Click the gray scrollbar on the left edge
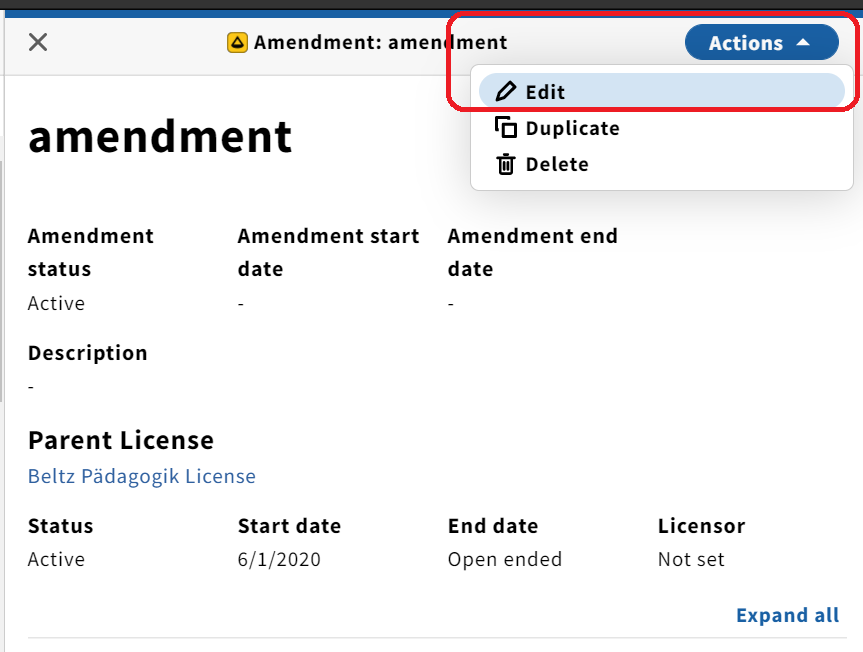The height and width of the screenshot is (652, 863). tap(2, 281)
